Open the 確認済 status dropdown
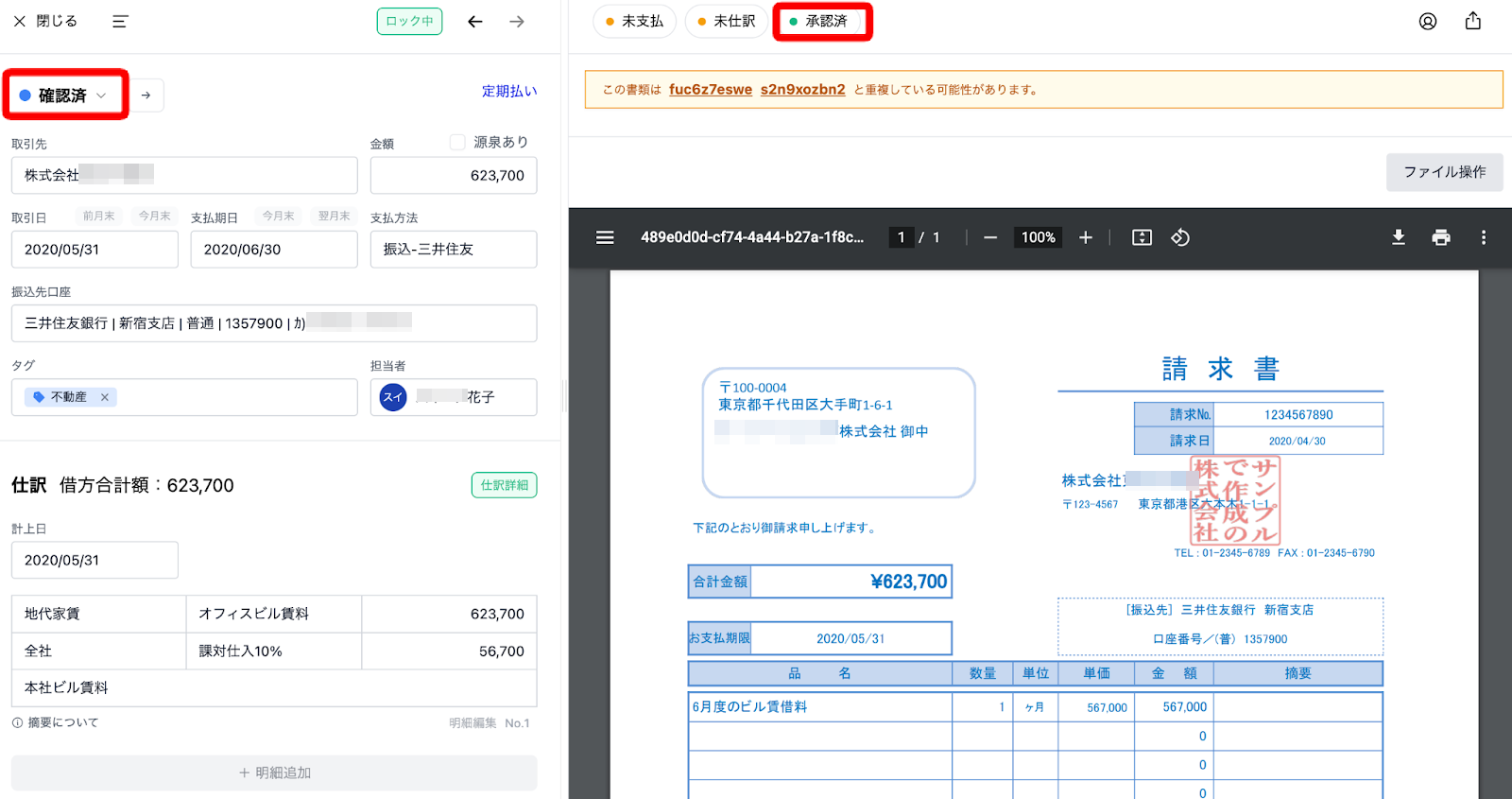Screen dimensions: 1512x799 65,95
